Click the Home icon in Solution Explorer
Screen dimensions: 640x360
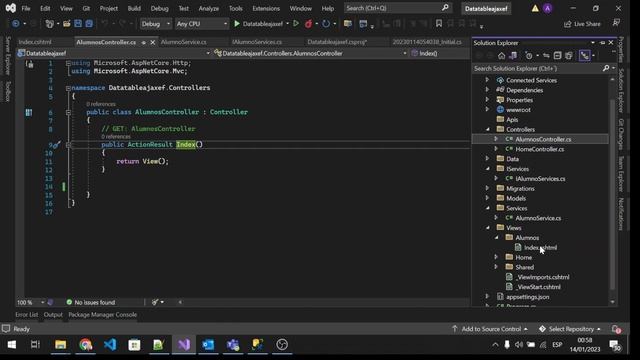pyautogui.click(x=502, y=56)
